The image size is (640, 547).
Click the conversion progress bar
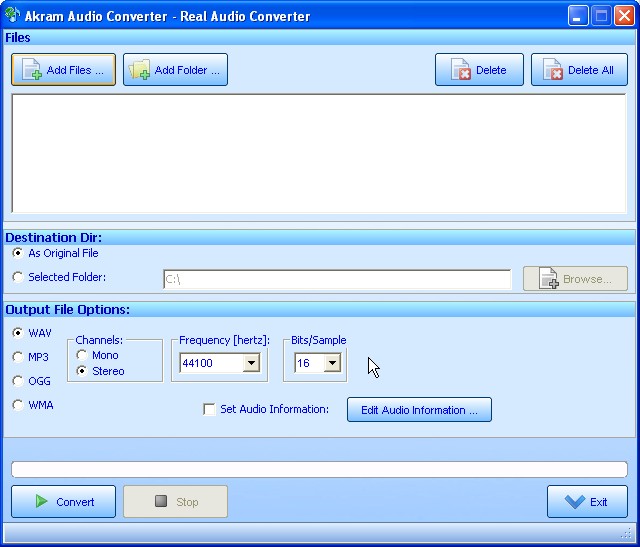click(319, 469)
